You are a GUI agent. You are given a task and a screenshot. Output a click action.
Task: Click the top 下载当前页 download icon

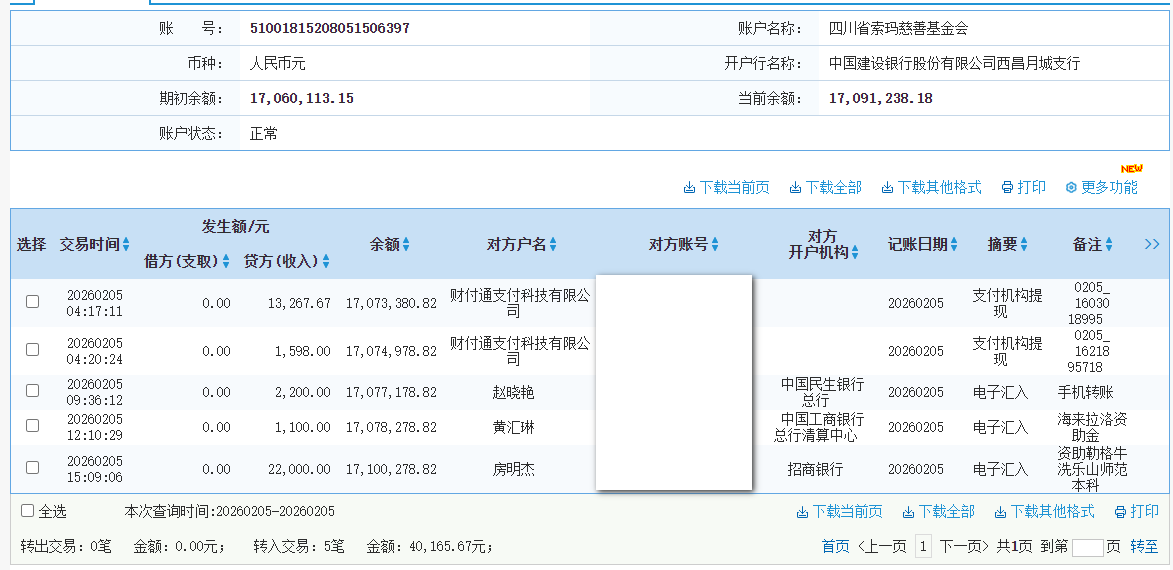689,188
